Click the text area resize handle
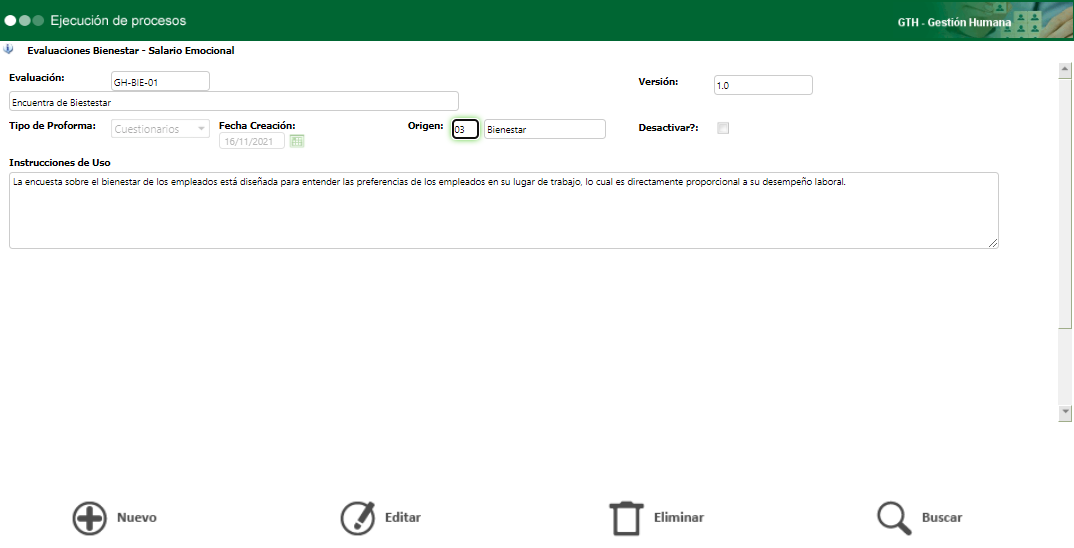This screenshot has height=548, width=1074. pyautogui.click(x=992, y=243)
